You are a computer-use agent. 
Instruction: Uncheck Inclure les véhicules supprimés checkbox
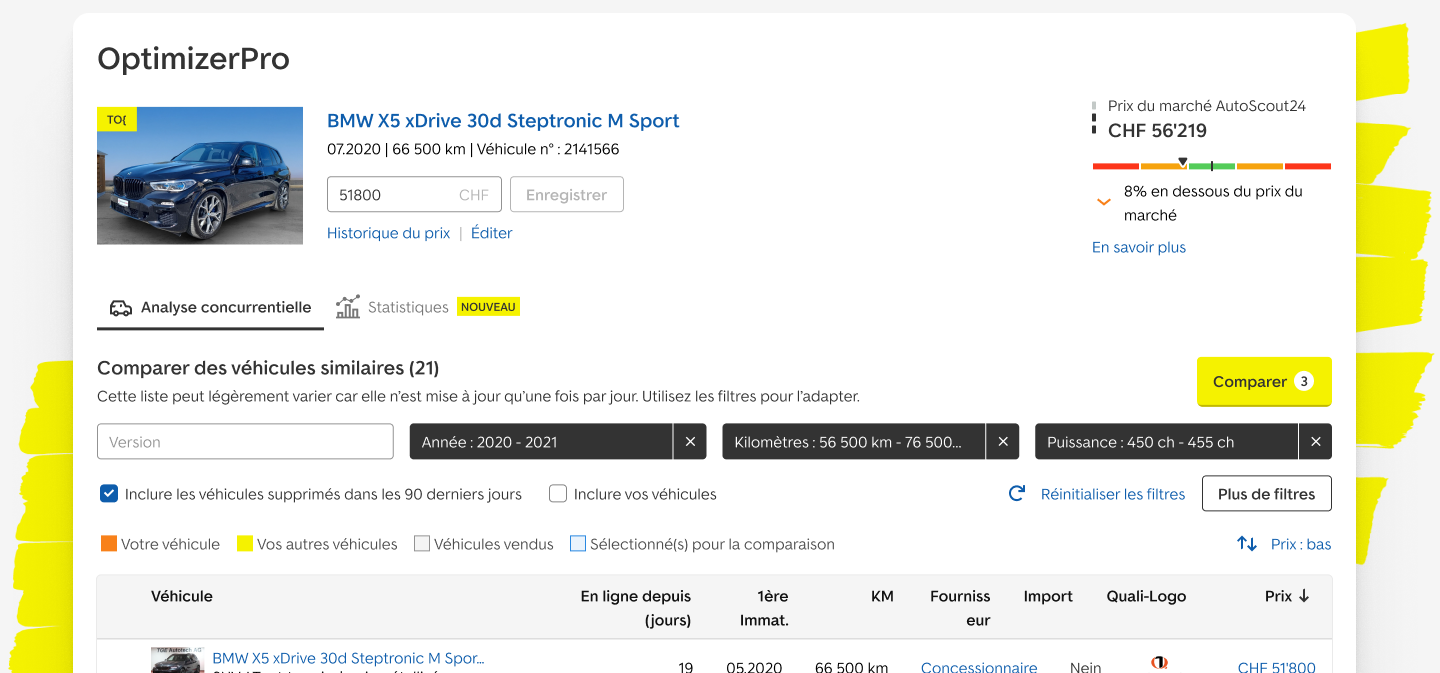(x=109, y=494)
